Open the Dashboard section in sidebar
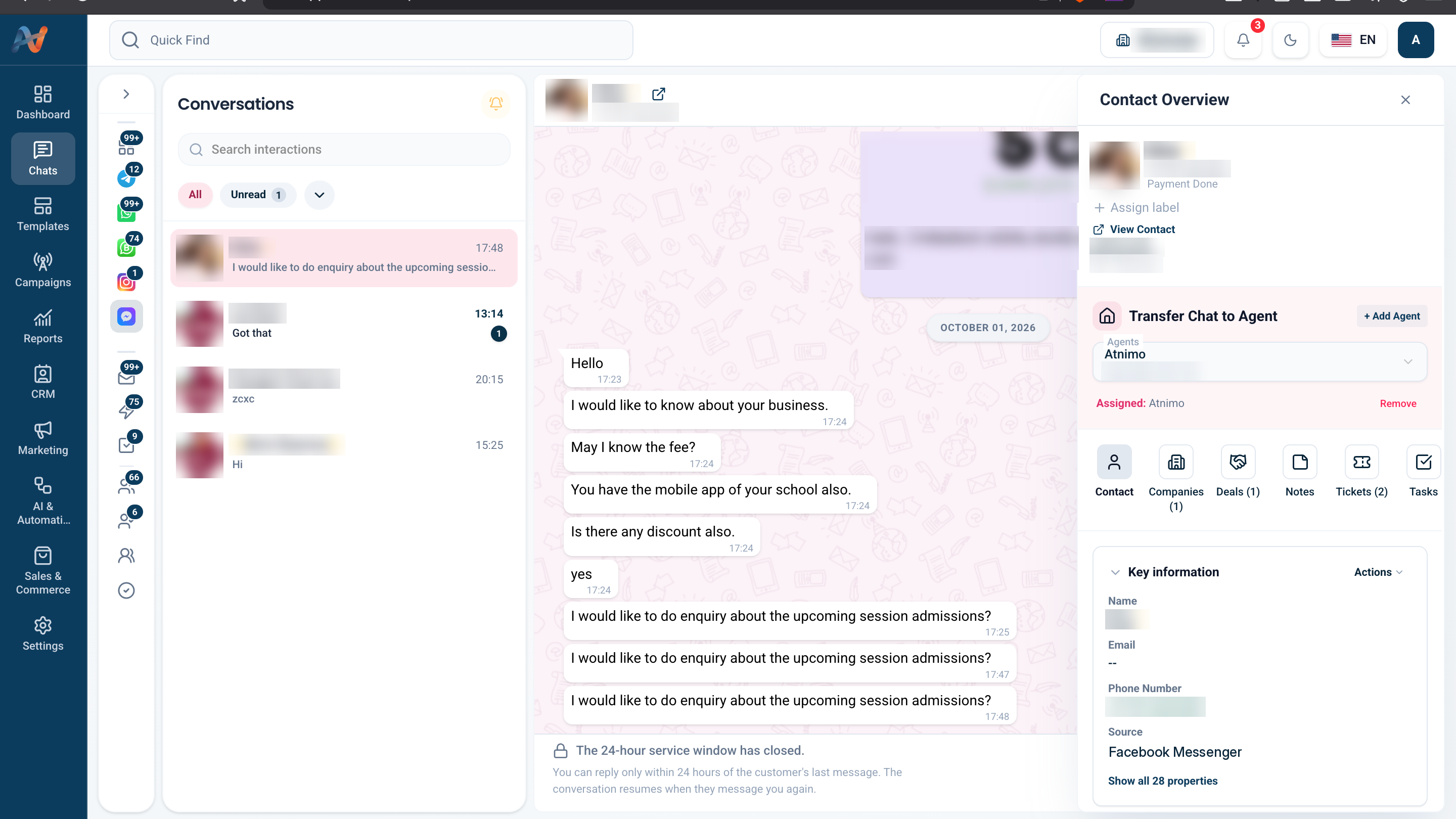This screenshot has width=1456, height=819. pos(43,102)
